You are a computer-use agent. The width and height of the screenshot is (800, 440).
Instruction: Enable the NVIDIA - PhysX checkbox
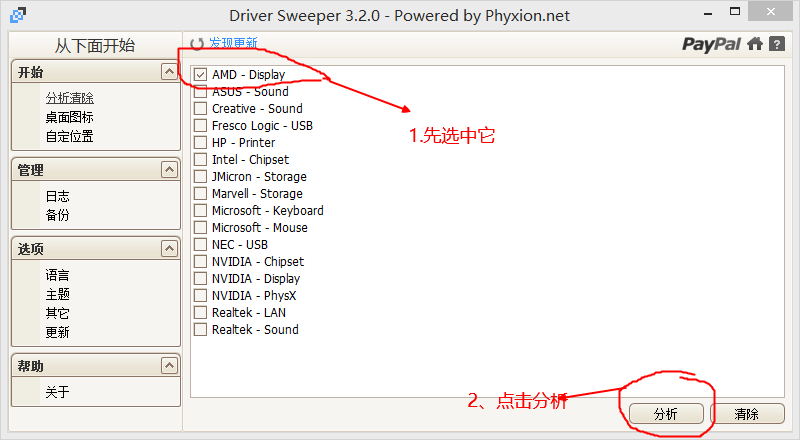point(201,296)
